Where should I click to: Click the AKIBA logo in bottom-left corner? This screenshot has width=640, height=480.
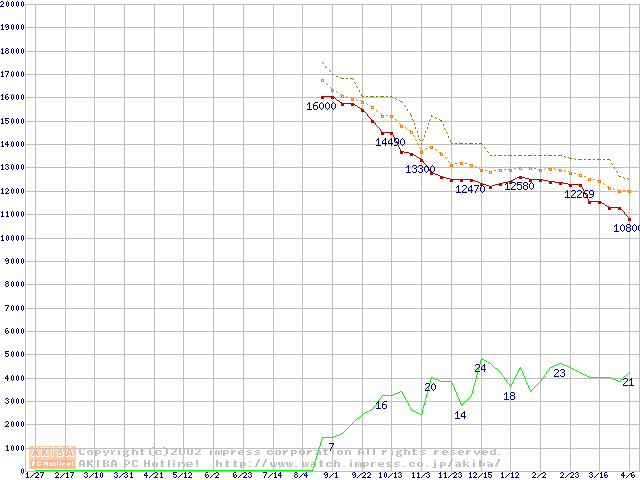[x=53, y=457]
